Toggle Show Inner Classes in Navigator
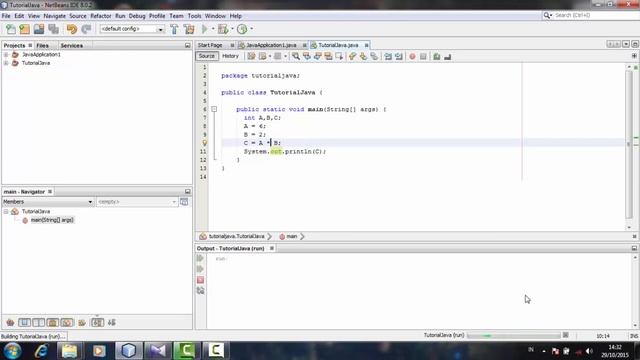The height and width of the screenshot is (360, 640). [67, 322]
